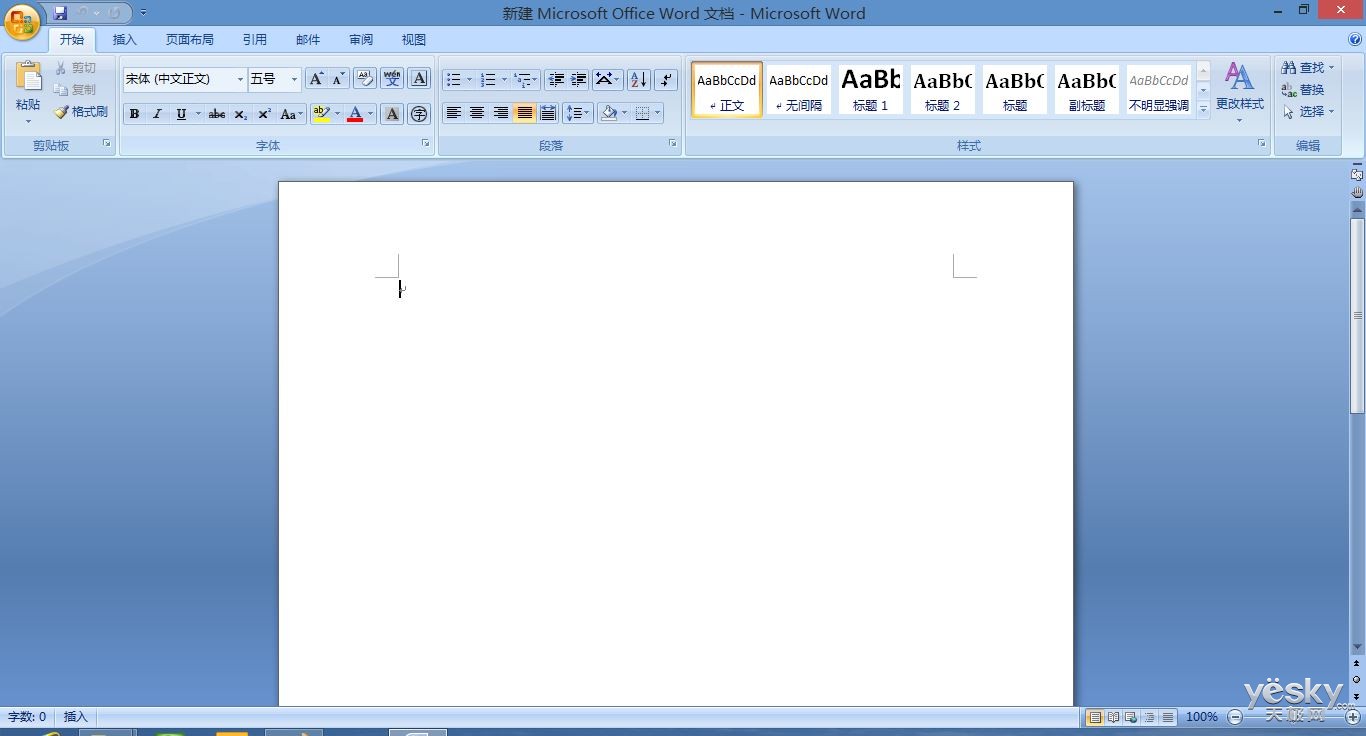This screenshot has width=1366, height=736.
Task: Open Word help question mark icon
Action: click(1355, 40)
